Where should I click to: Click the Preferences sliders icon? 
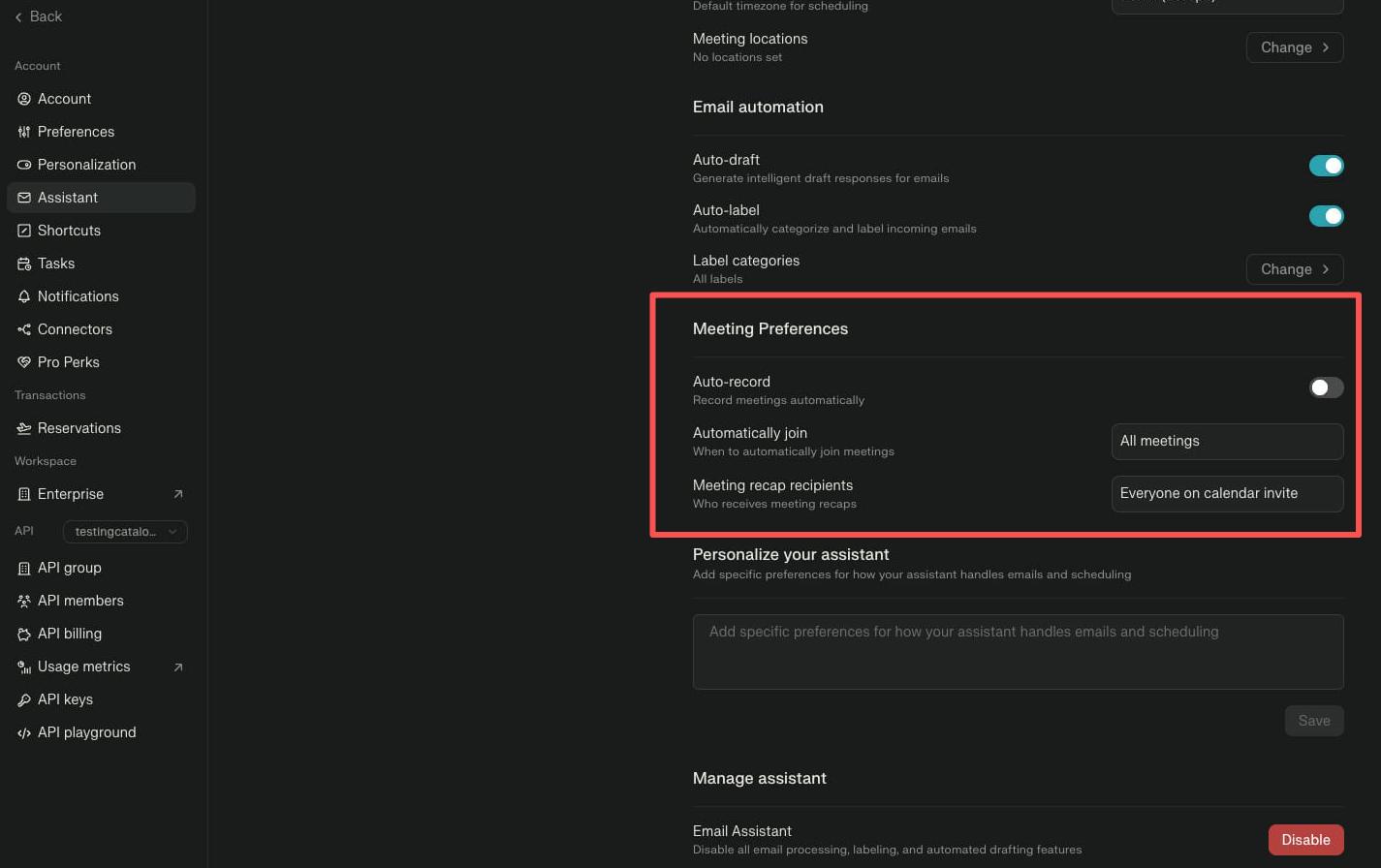pyautogui.click(x=24, y=132)
